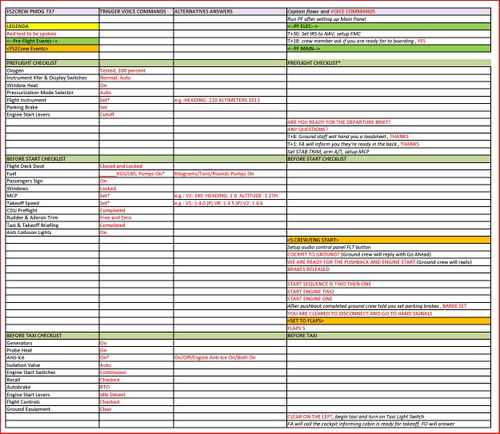Select "Instrument Xfer & Display Switches" cell

(x=52, y=78)
